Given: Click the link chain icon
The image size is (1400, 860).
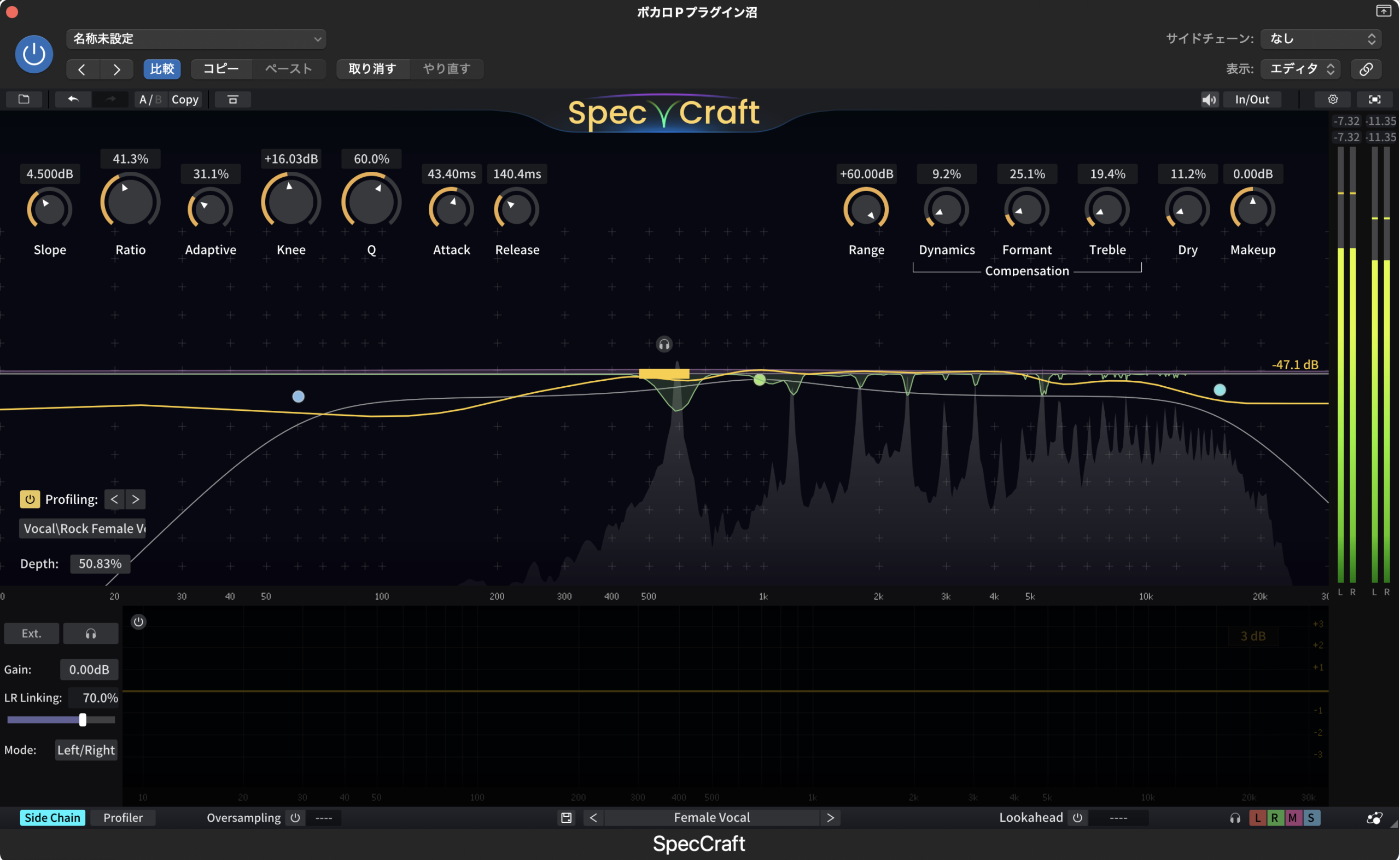Looking at the screenshot, I should click(x=1366, y=69).
